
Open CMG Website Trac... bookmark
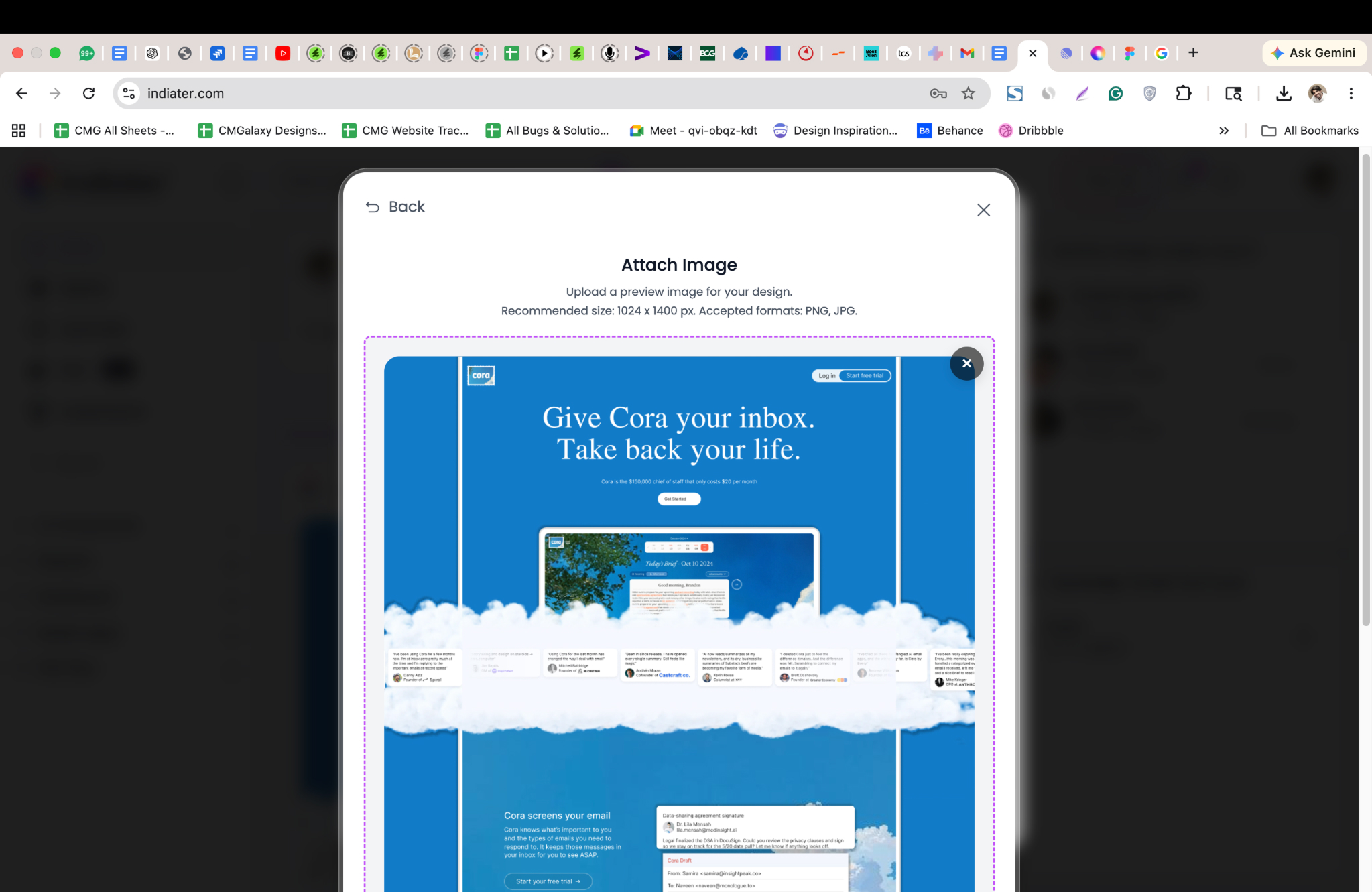pyautogui.click(x=406, y=131)
